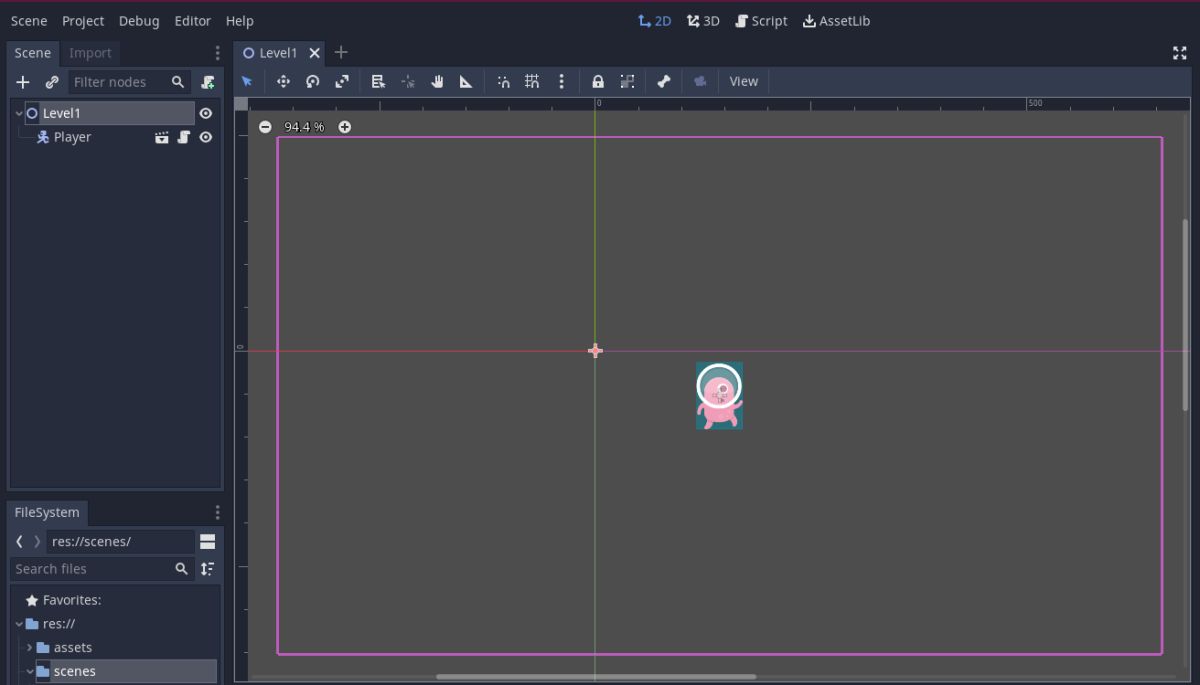The image size is (1200, 685).
Task: Switch to the Script workspace
Action: tap(761, 21)
